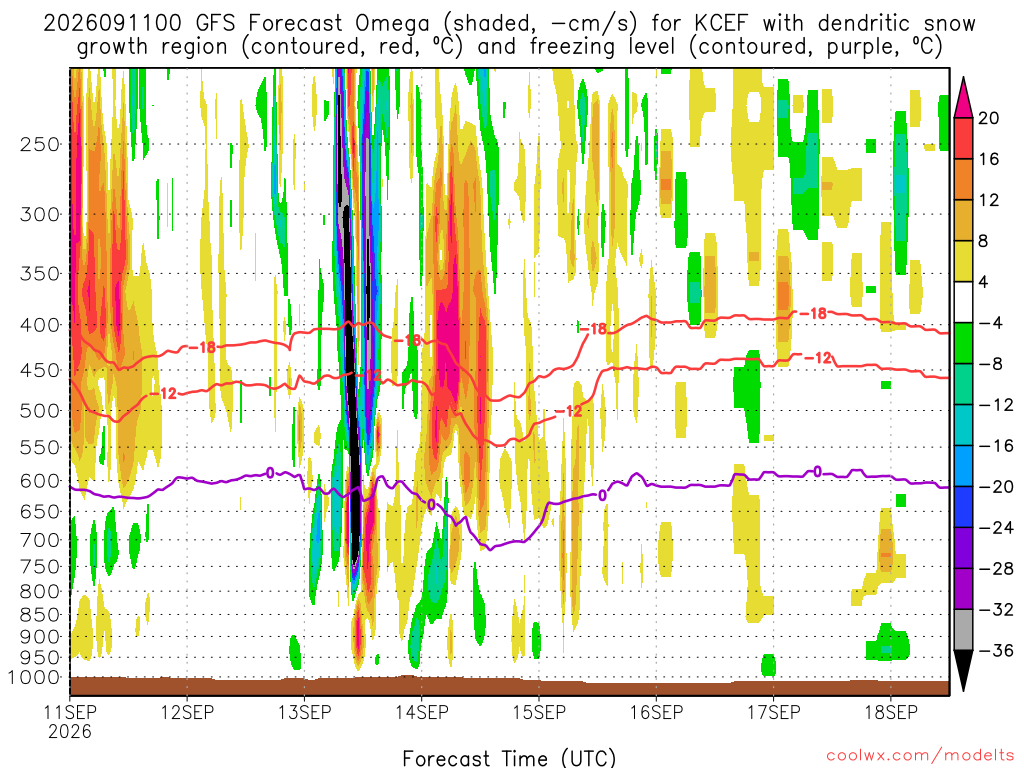Screen dimensions: 1024x768
Task: Click the purple colorbar segment between -24 and -28
Action: coord(963,547)
